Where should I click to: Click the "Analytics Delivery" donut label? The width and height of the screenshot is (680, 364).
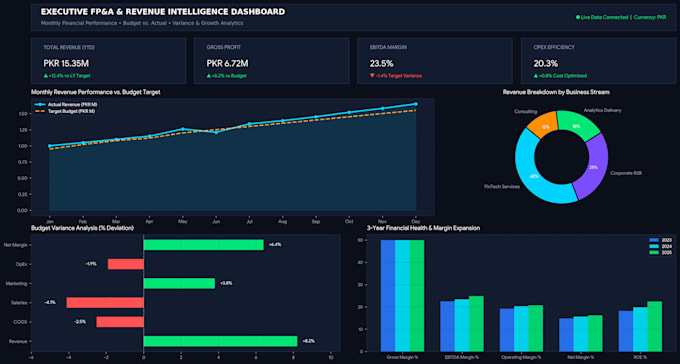602,110
